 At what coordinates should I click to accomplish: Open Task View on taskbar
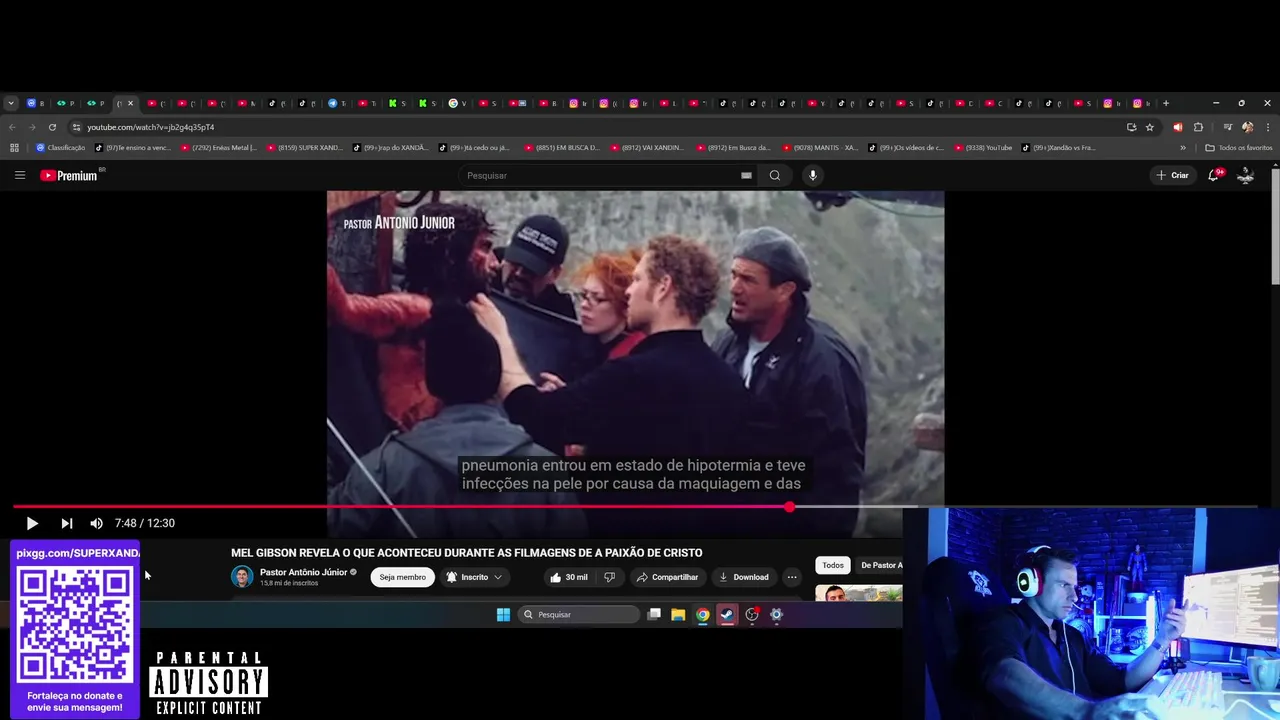pyautogui.click(x=654, y=615)
